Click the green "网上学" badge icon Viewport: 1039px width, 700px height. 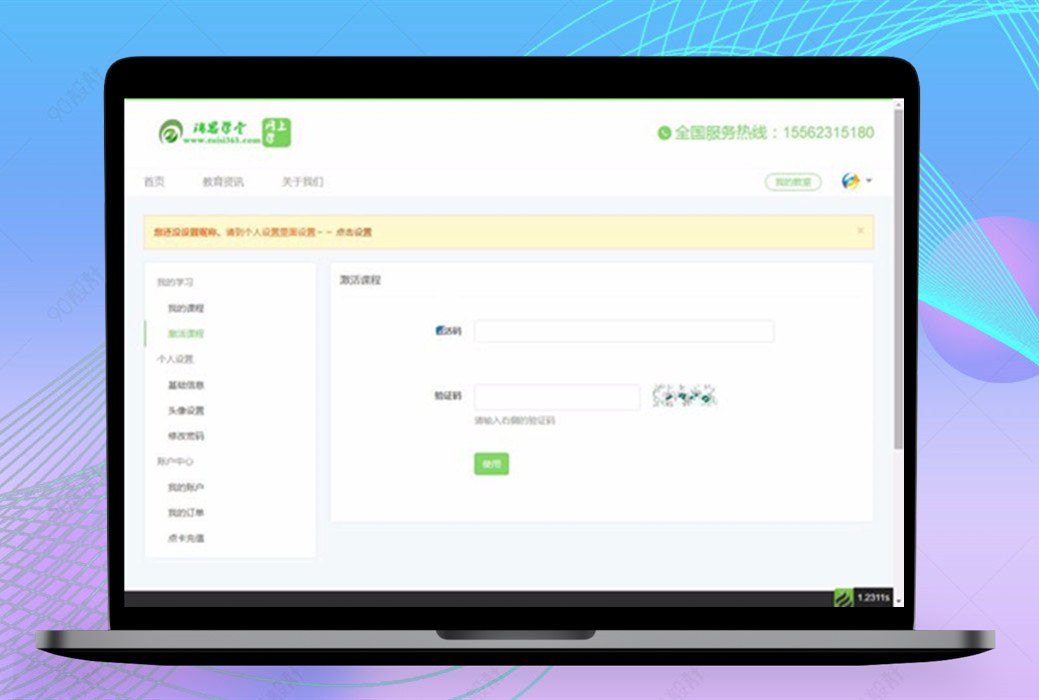point(279,132)
